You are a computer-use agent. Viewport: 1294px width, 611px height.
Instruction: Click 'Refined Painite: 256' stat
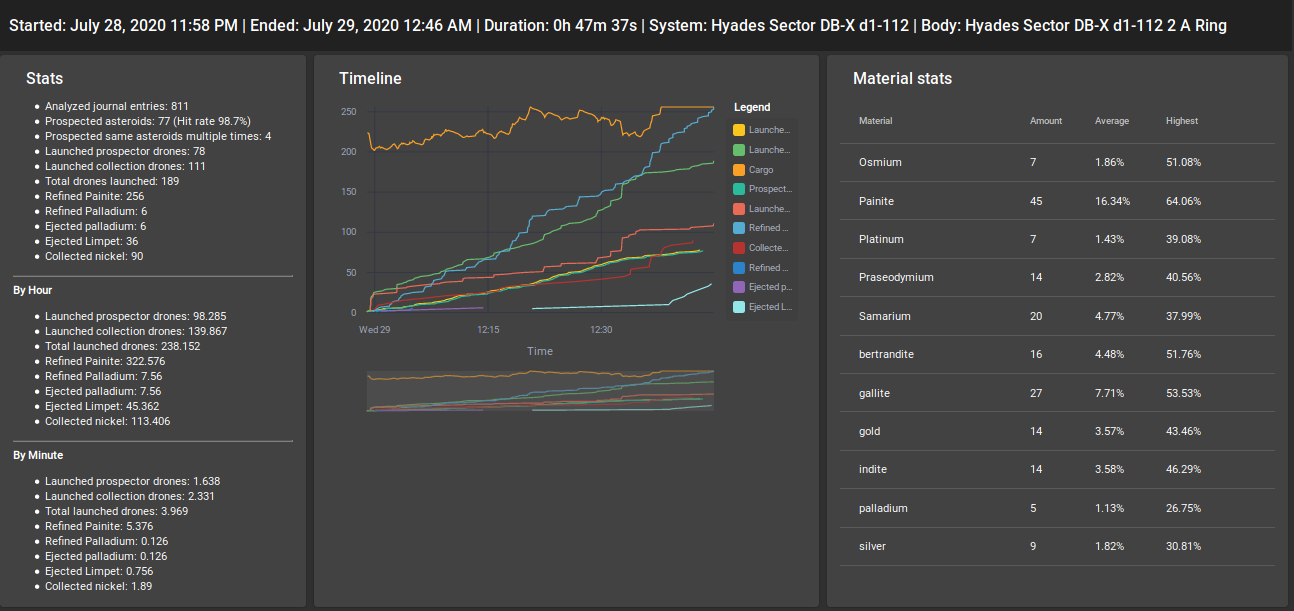pos(95,196)
